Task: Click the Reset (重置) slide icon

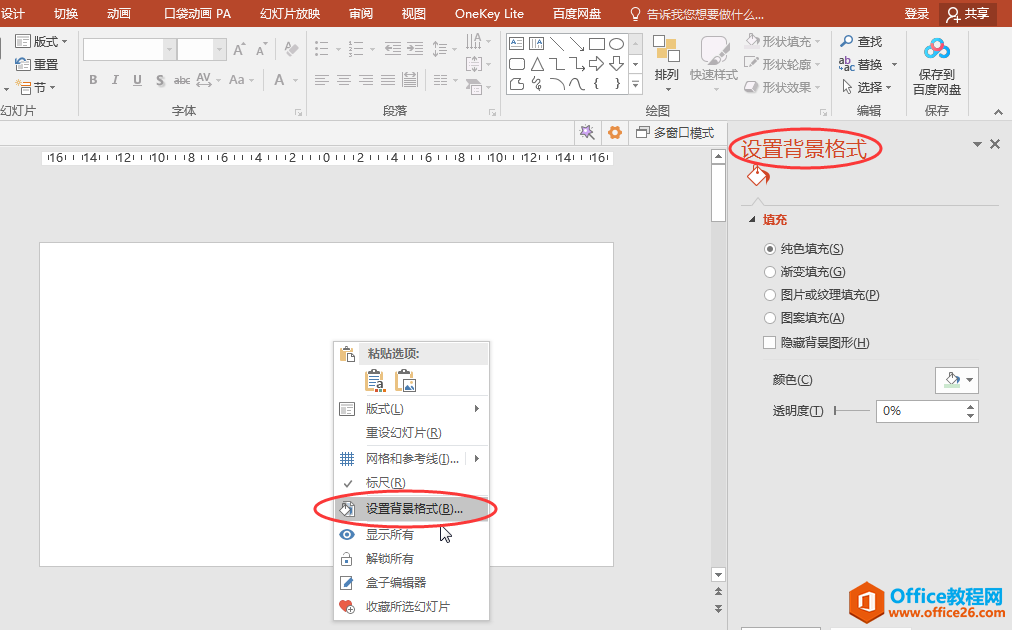Action: pyautogui.click(x=24, y=64)
